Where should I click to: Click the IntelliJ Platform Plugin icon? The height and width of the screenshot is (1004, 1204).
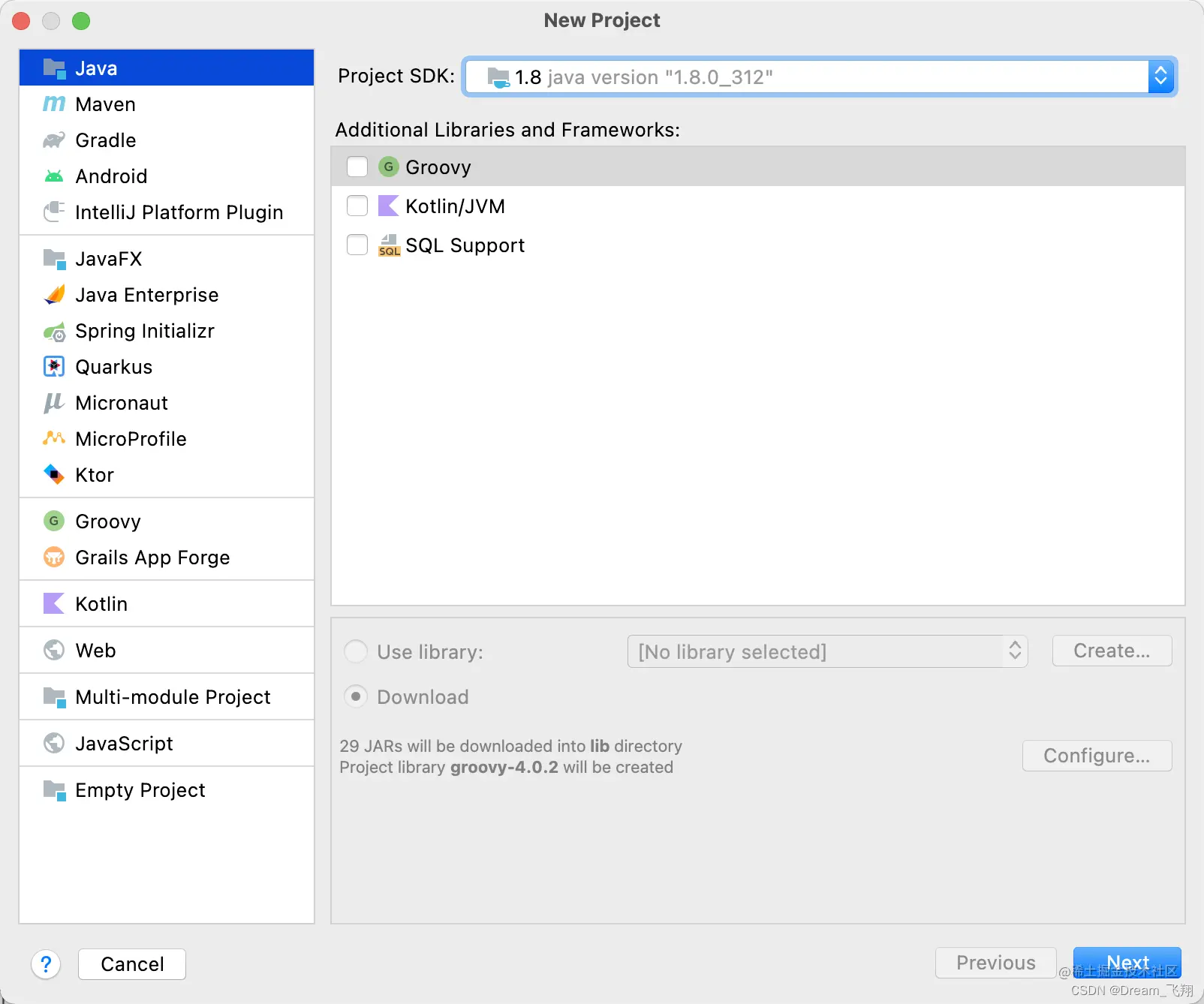pyautogui.click(x=54, y=212)
